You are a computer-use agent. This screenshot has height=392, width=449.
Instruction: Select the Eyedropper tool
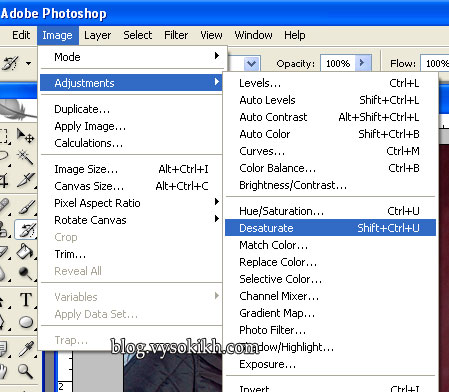tap(25, 348)
